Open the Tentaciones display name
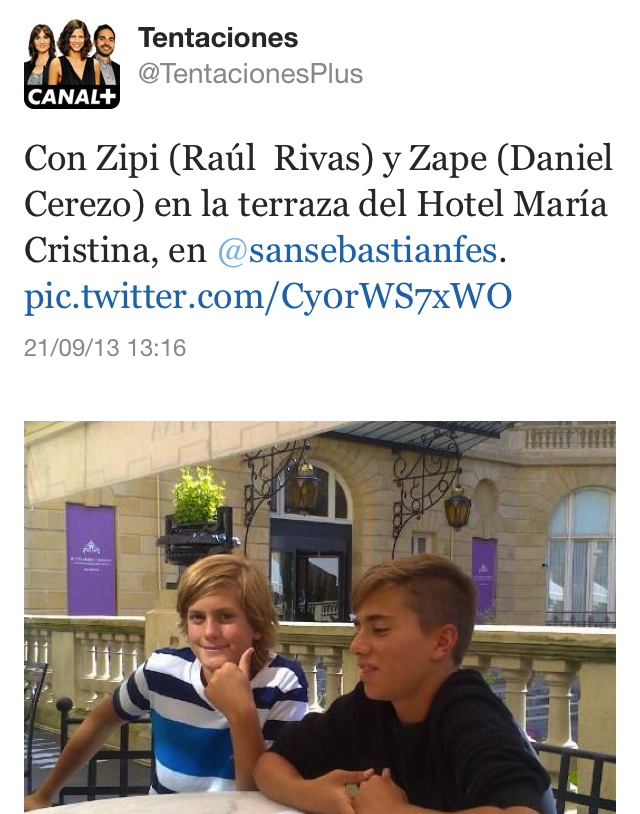The height and width of the screenshot is (814, 640). click(218, 38)
